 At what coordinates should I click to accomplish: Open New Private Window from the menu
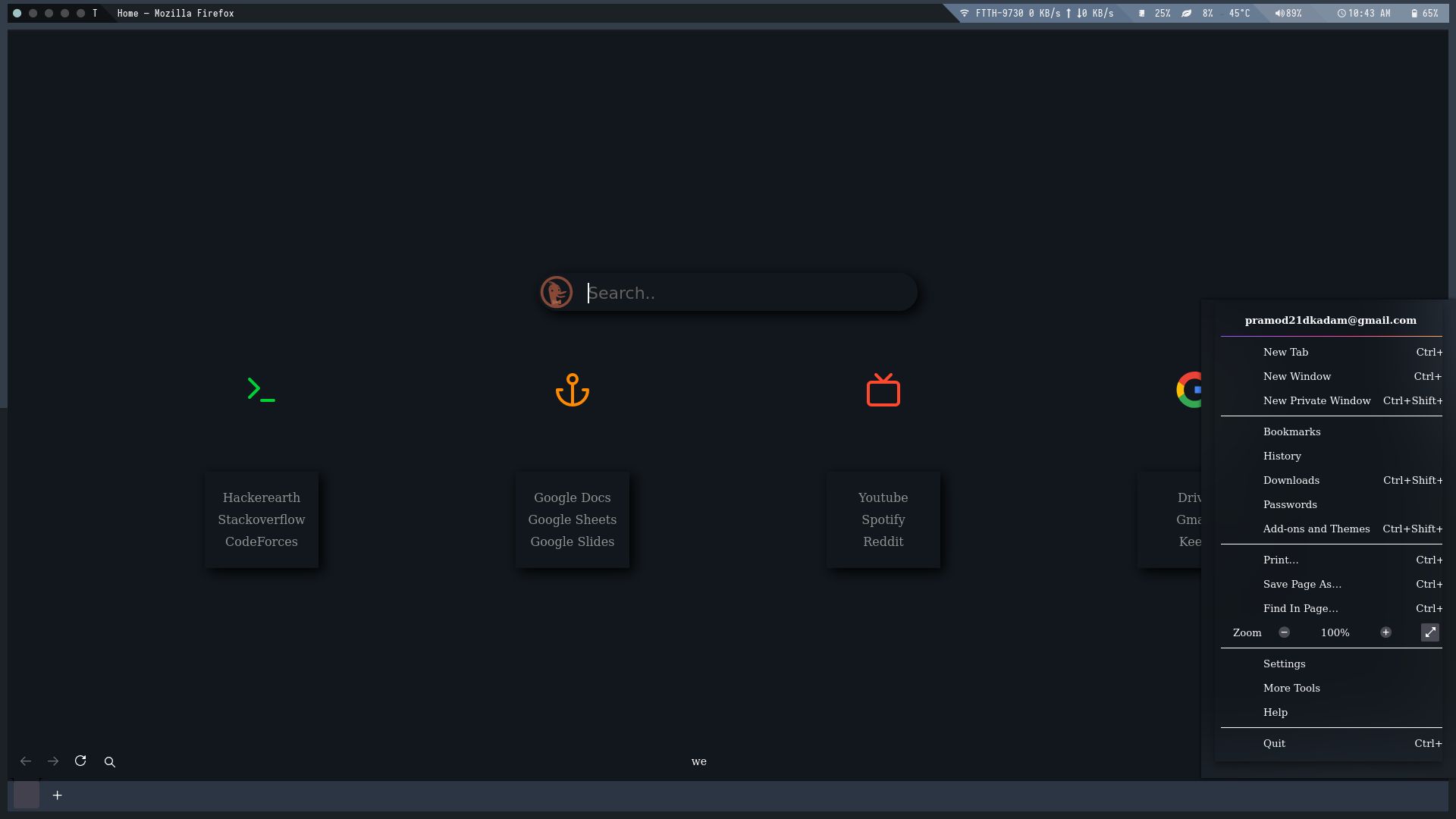click(1316, 400)
